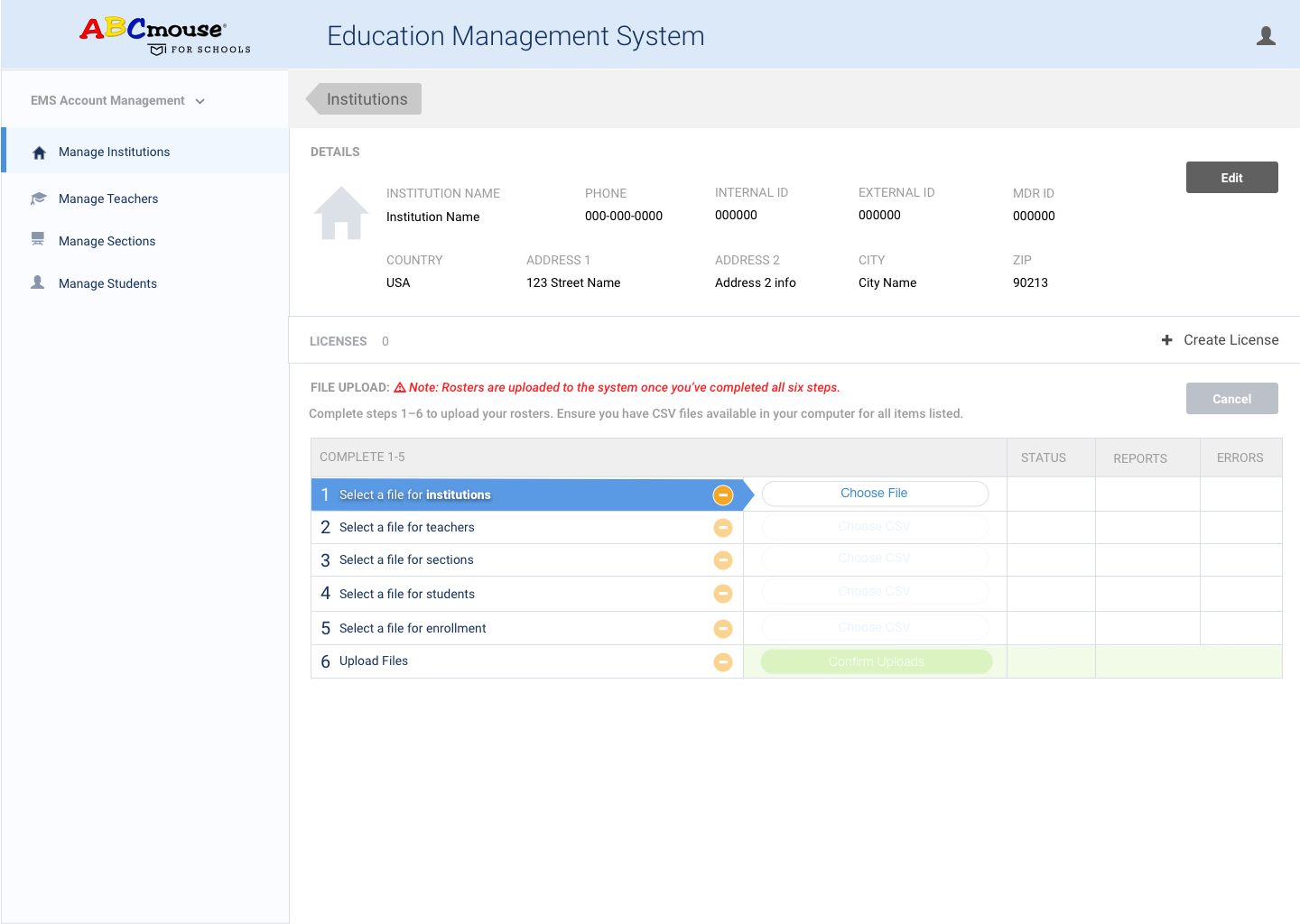Click the ERRORS column header
This screenshot has width=1300, height=924.
tap(1240, 458)
